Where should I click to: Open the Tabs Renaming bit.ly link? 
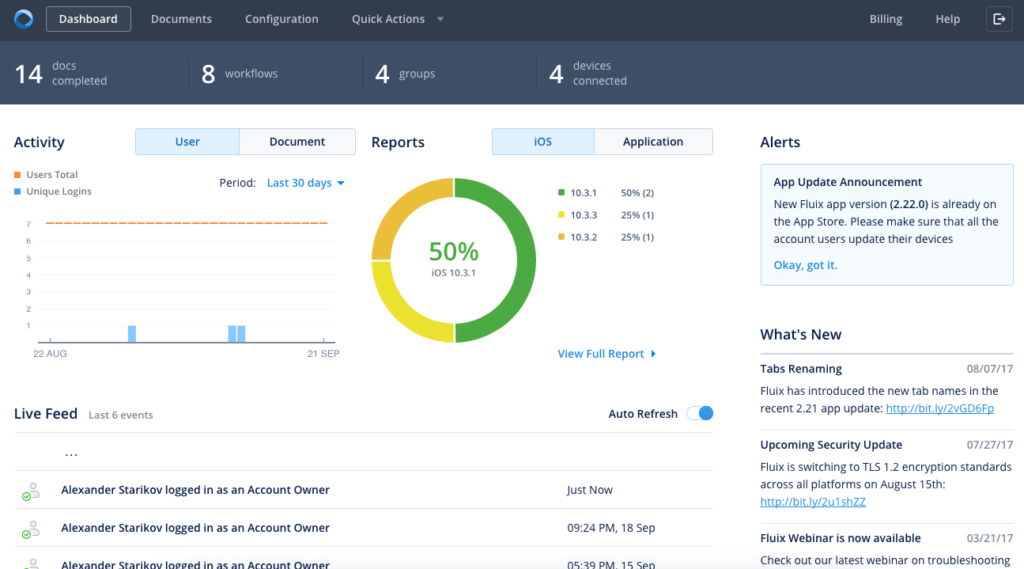pyautogui.click(x=939, y=408)
